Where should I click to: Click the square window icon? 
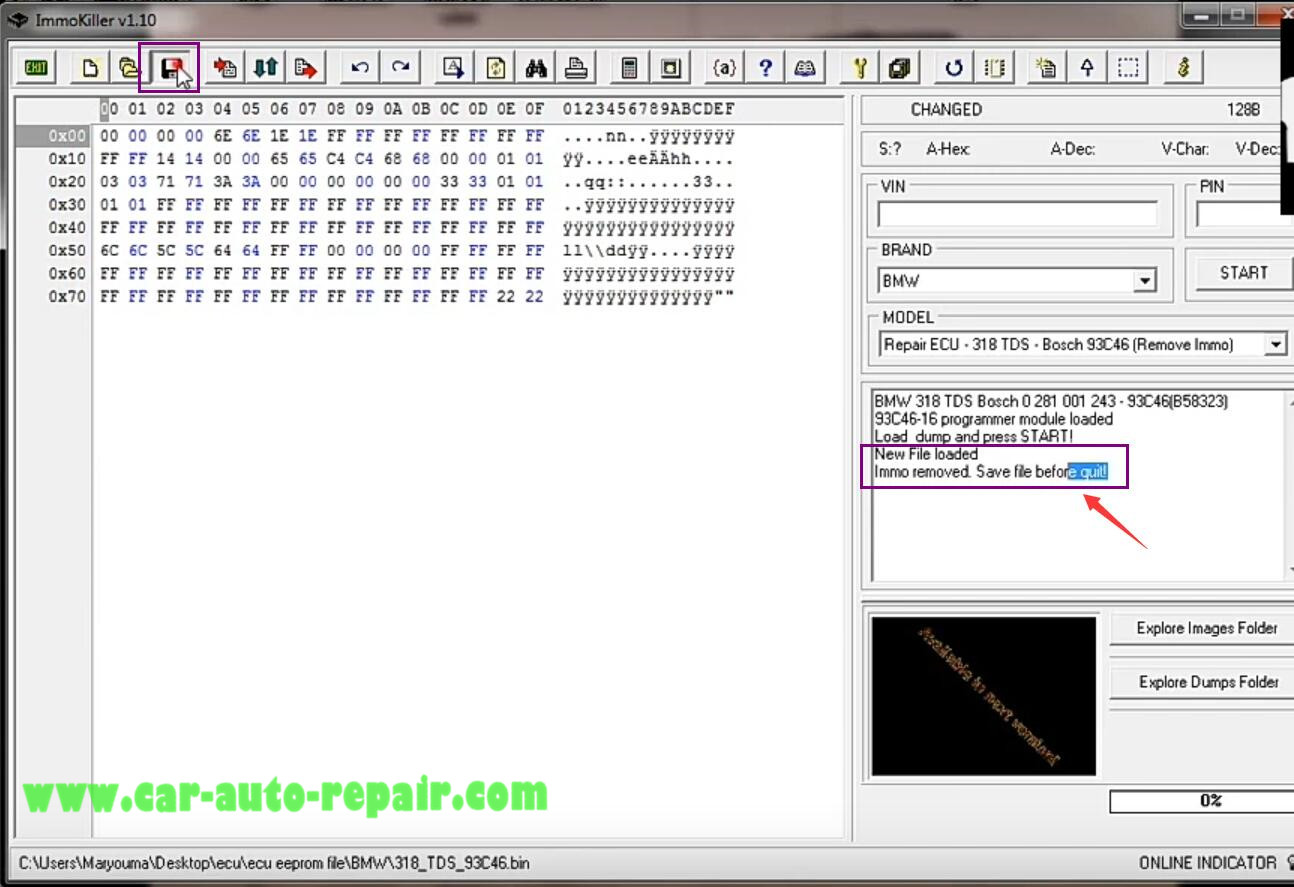click(x=670, y=68)
